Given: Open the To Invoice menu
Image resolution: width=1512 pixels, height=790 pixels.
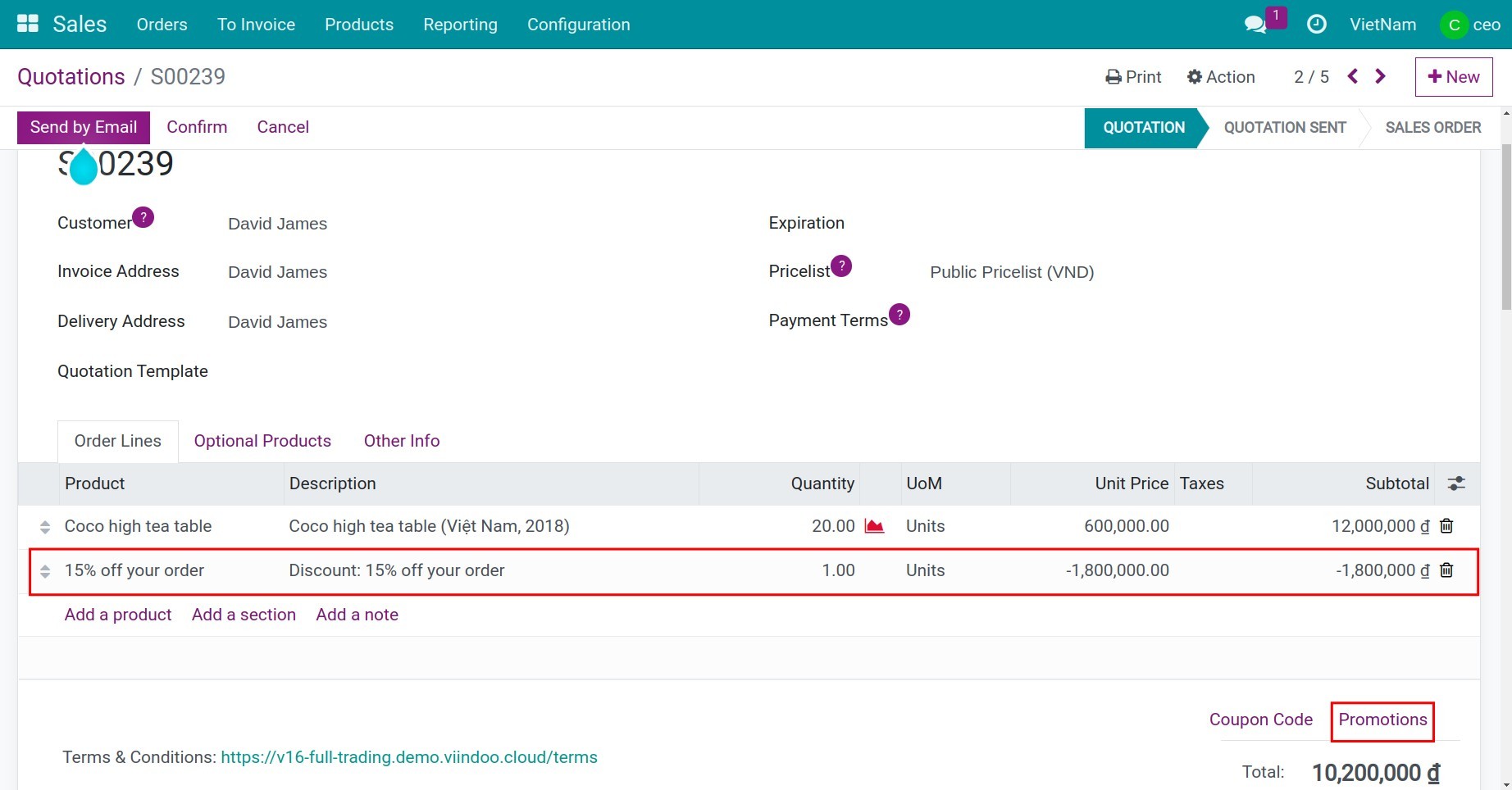Looking at the screenshot, I should pos(256,25).
